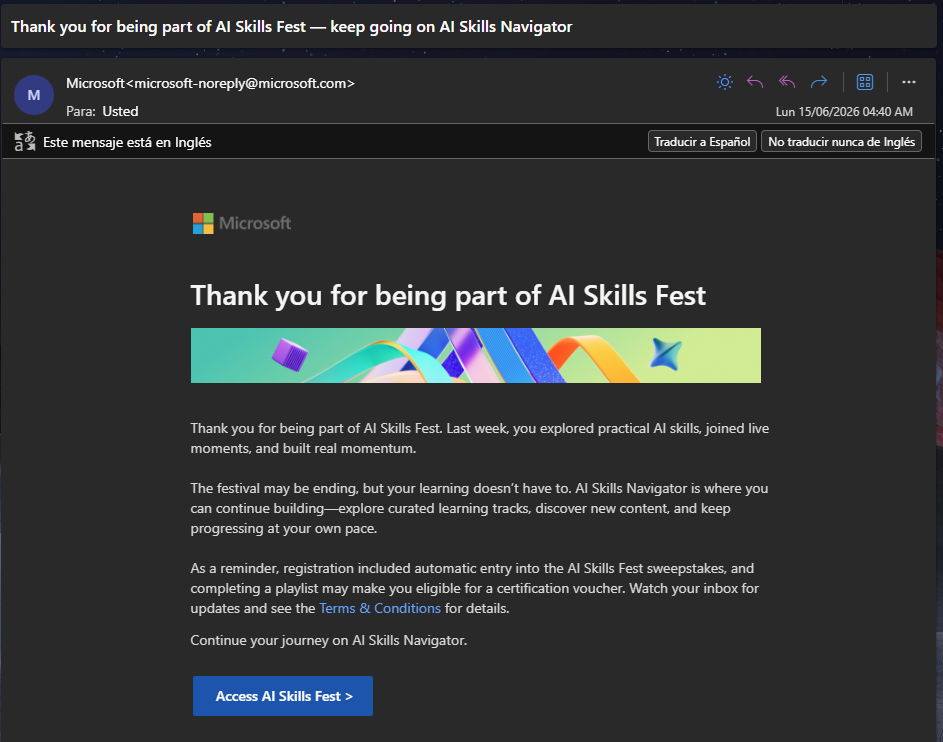Image resolution: width=943 pixels, height=742 pixels.
Task: Click the Microsoft logo in email body
Action: click(242, 223)
